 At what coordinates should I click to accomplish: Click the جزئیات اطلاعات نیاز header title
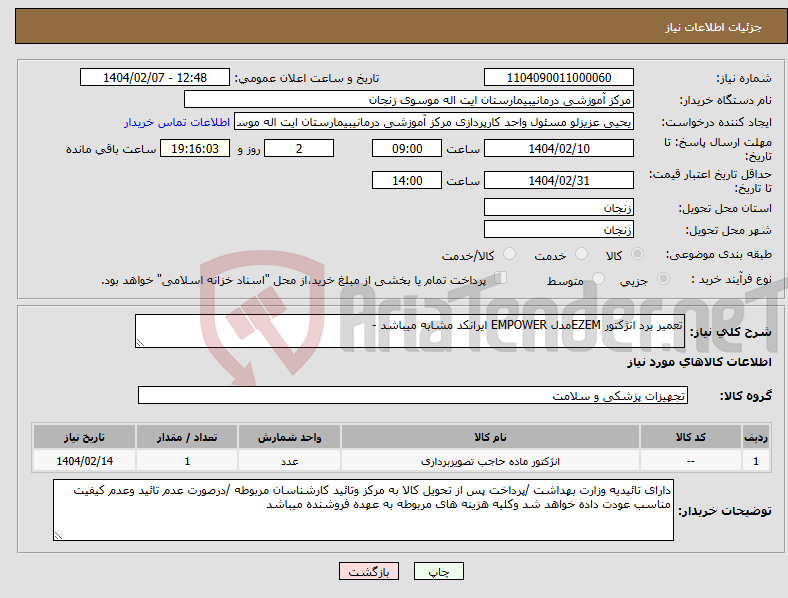pyautogui.click(x=714, y=27)
